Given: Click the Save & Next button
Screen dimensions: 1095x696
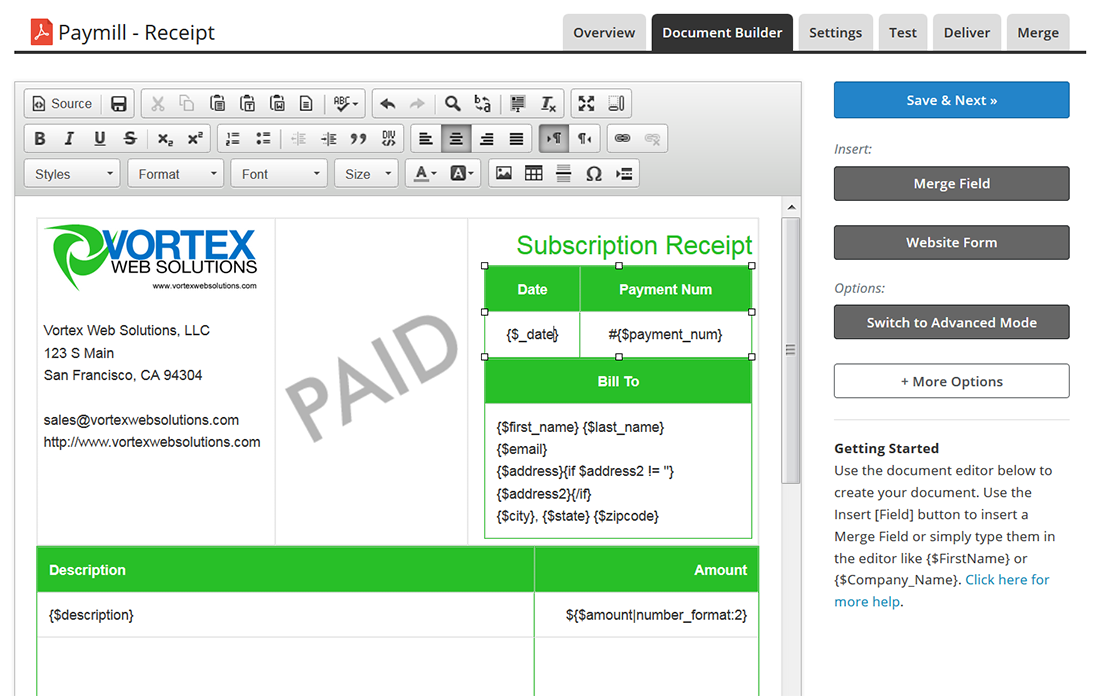Looking at the screenshot, I should click(x=951, y=100).
